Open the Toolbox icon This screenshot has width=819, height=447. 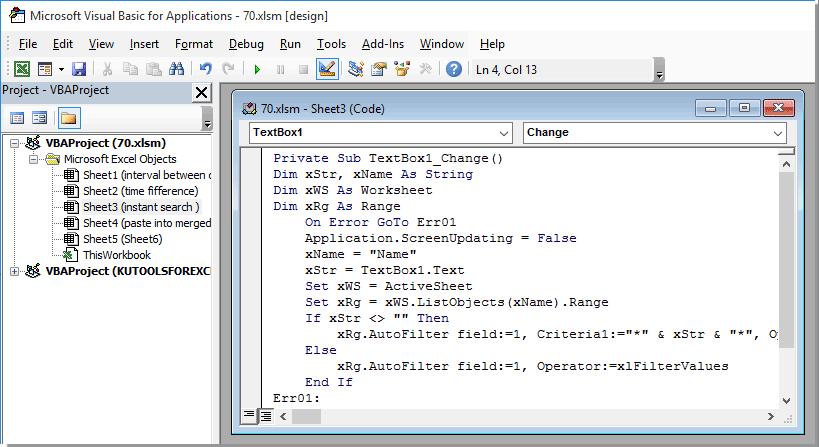(x=425, y=69)
